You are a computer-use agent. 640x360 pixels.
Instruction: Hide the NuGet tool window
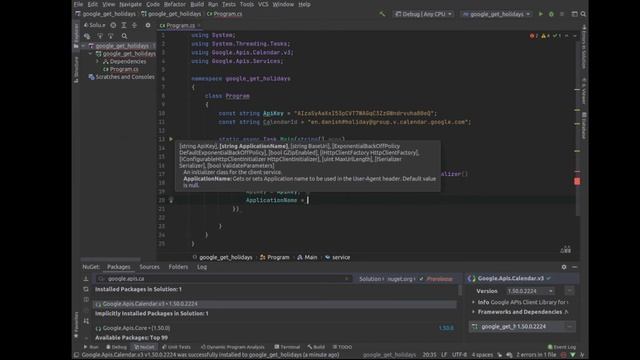(575, 267)
